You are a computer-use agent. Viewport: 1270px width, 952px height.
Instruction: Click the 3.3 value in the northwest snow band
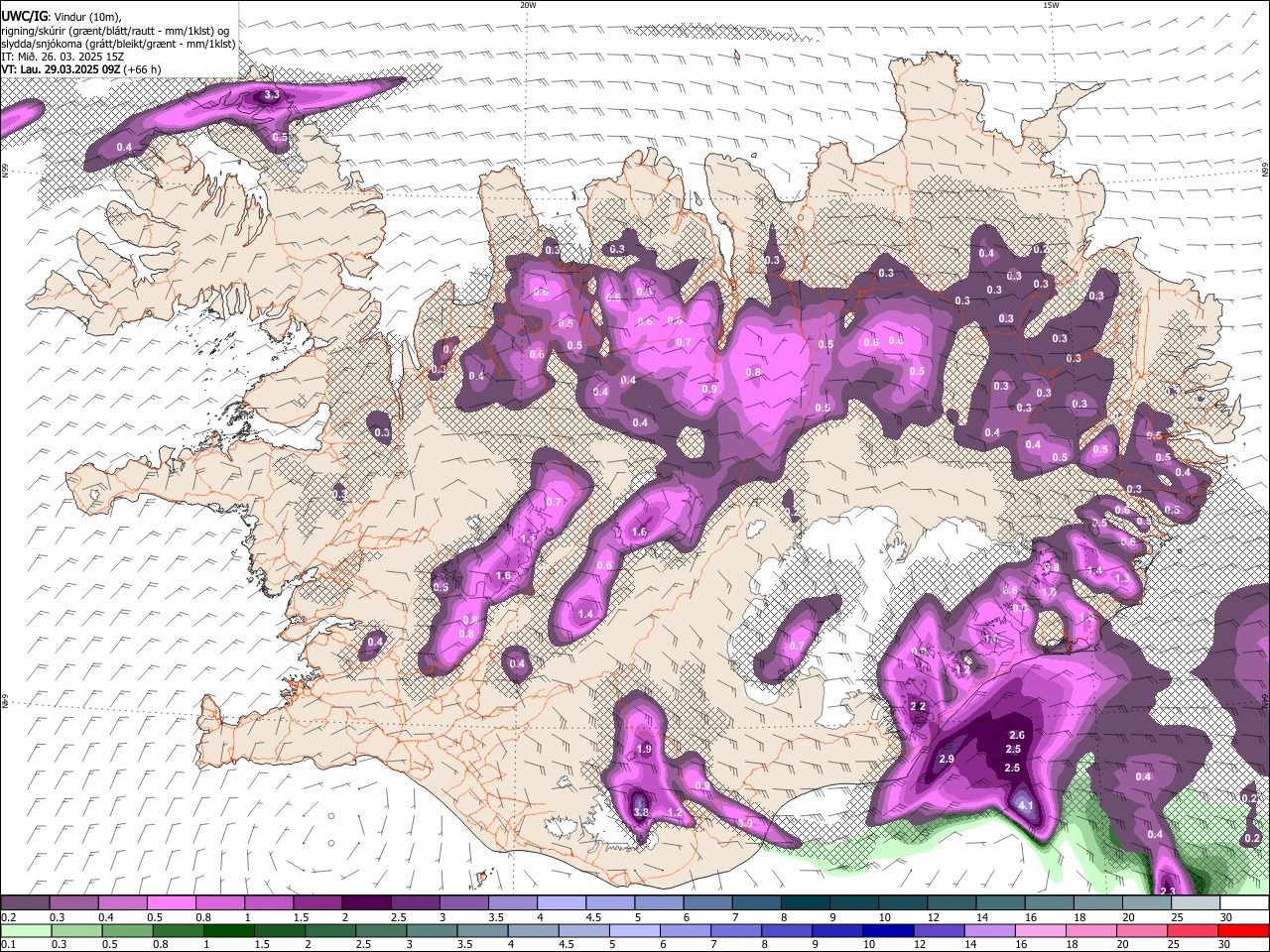pos(270,96)
